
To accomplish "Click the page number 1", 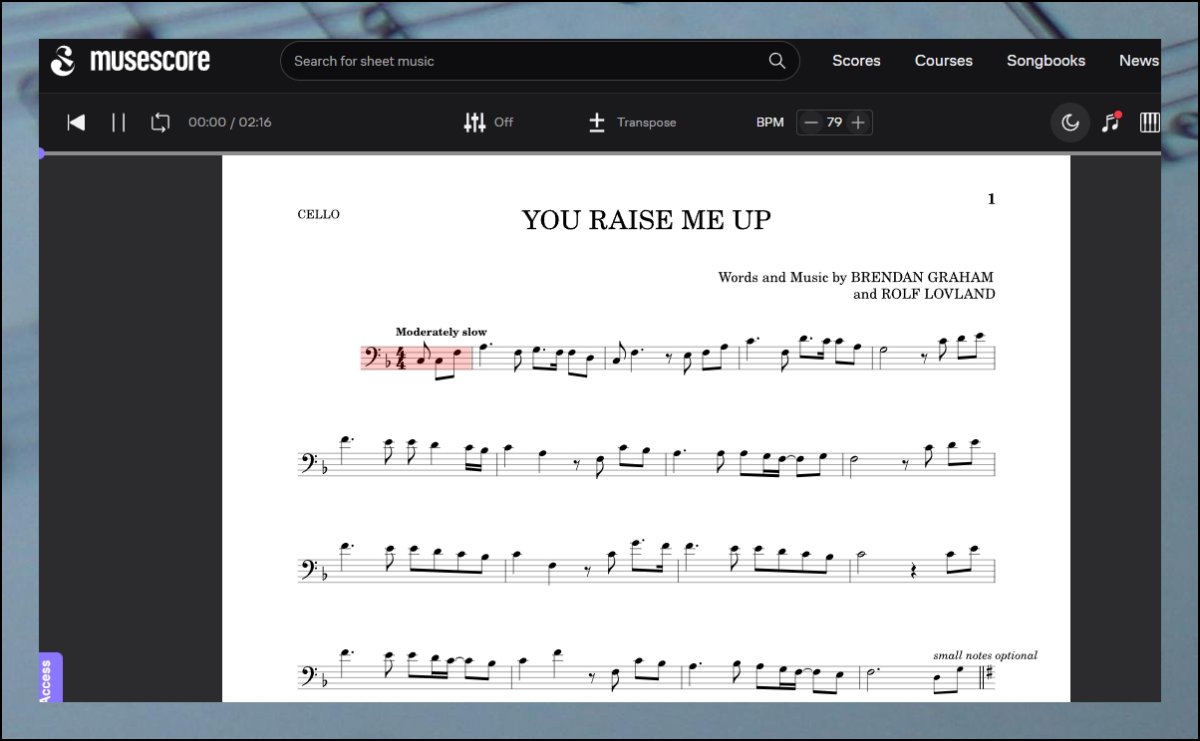I will coord(991,199).
